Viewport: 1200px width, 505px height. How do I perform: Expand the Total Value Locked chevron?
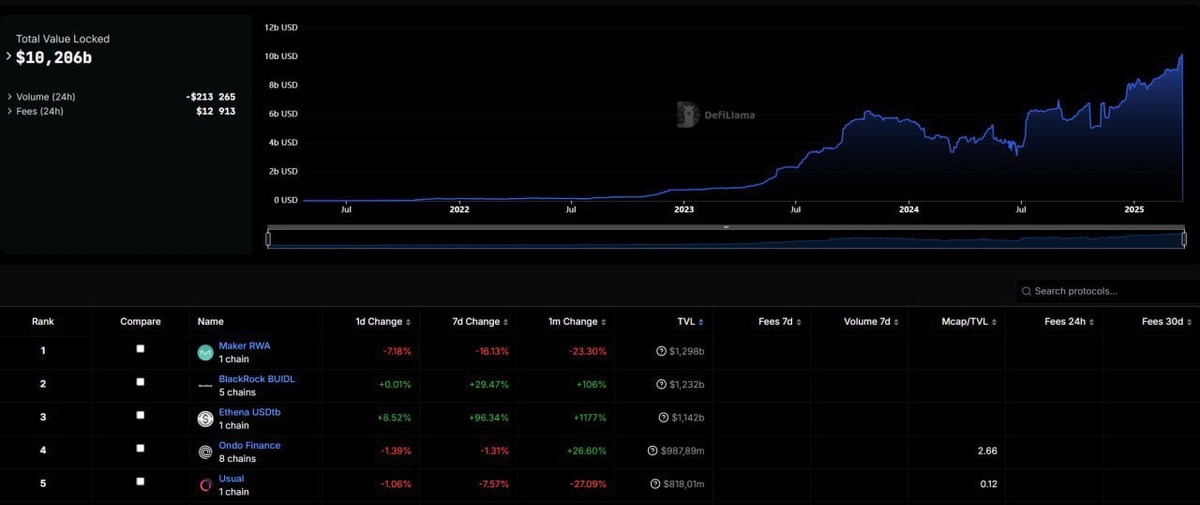9,58
